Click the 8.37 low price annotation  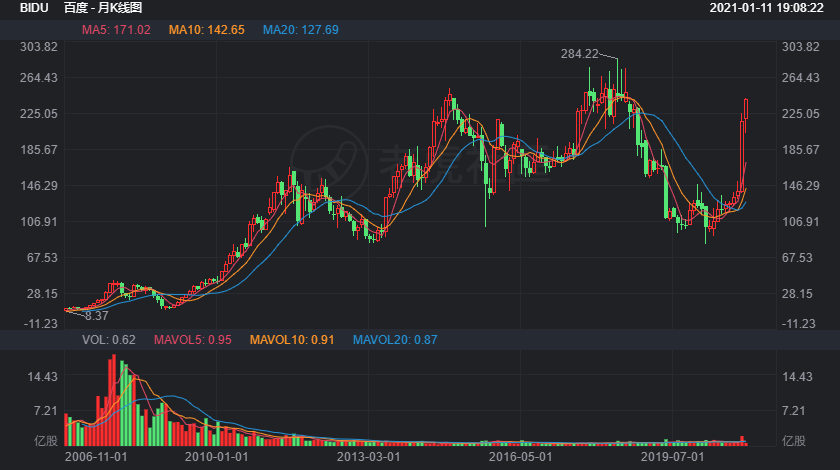97,316
